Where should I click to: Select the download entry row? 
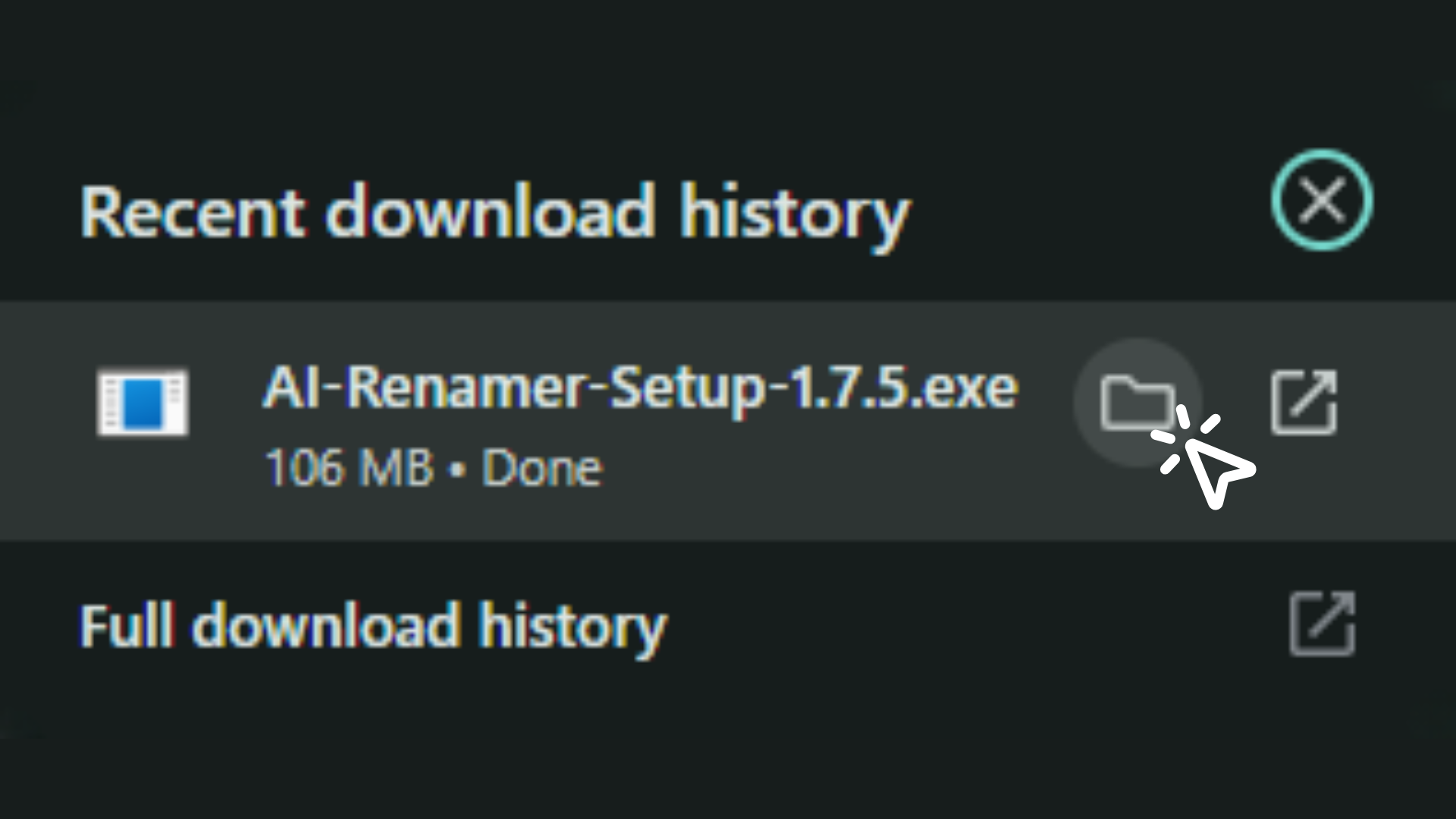(531, 421)
